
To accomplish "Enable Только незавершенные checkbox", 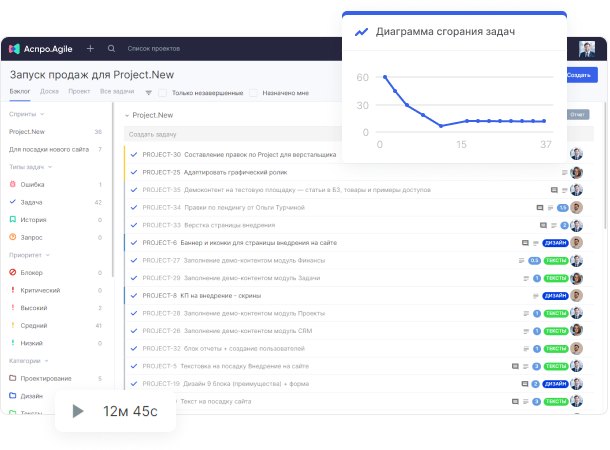I will (x=163, y=93).
